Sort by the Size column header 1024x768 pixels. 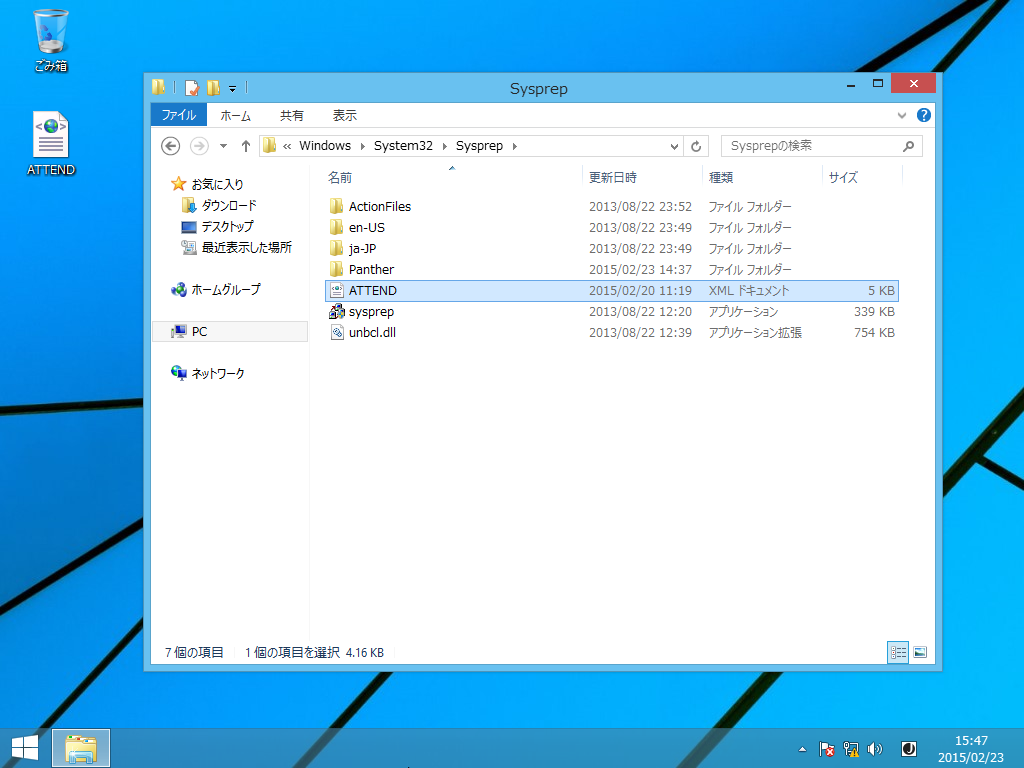[x=862, y=177]
